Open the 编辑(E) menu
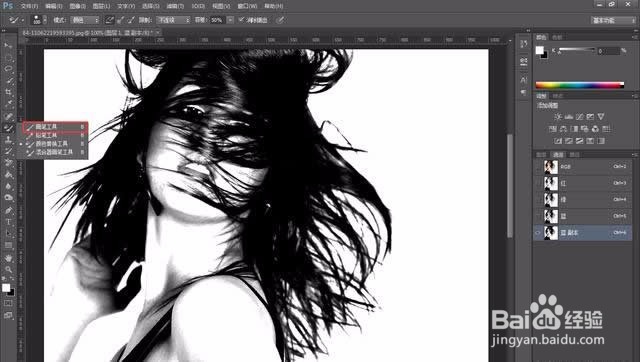Viewport: 640px width, 362px height. tap(53, 6)
